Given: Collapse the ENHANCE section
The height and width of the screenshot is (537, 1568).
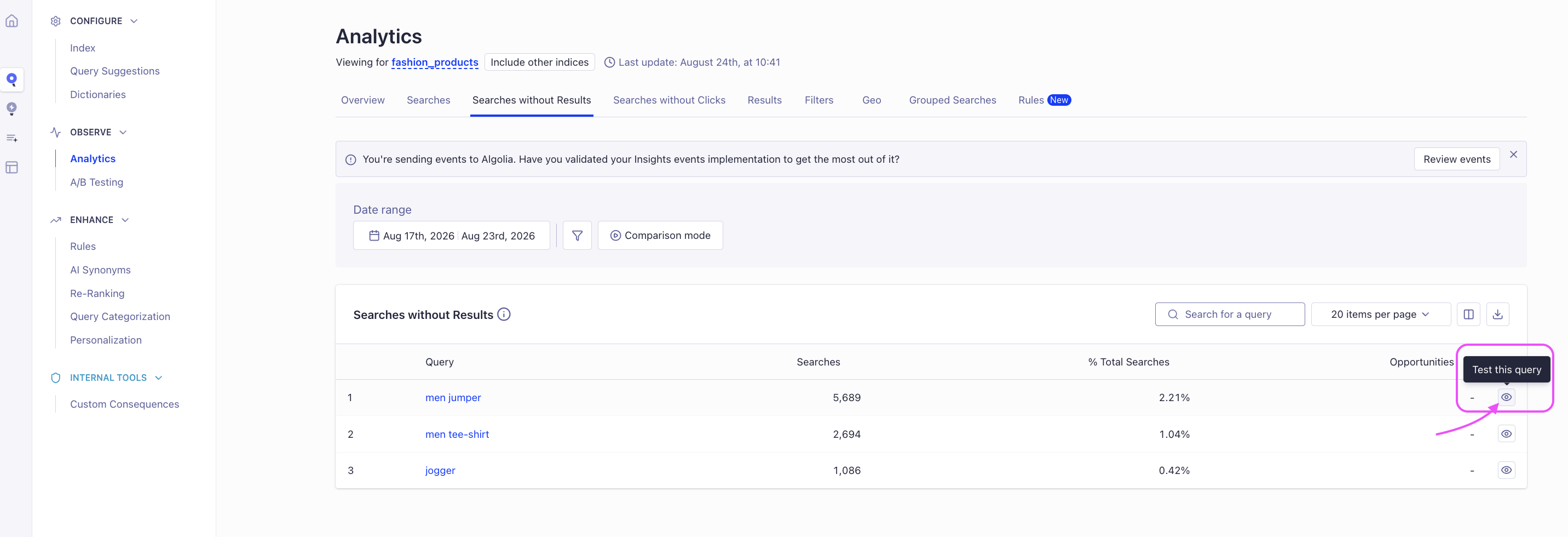Looking at the screenshot, I should (x=125, y=220).
